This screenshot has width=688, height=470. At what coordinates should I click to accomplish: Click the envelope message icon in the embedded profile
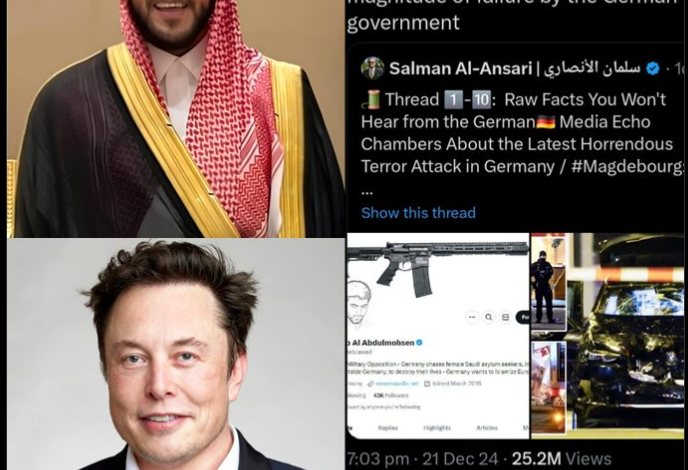pyautogui.click(x=505, y=317)
